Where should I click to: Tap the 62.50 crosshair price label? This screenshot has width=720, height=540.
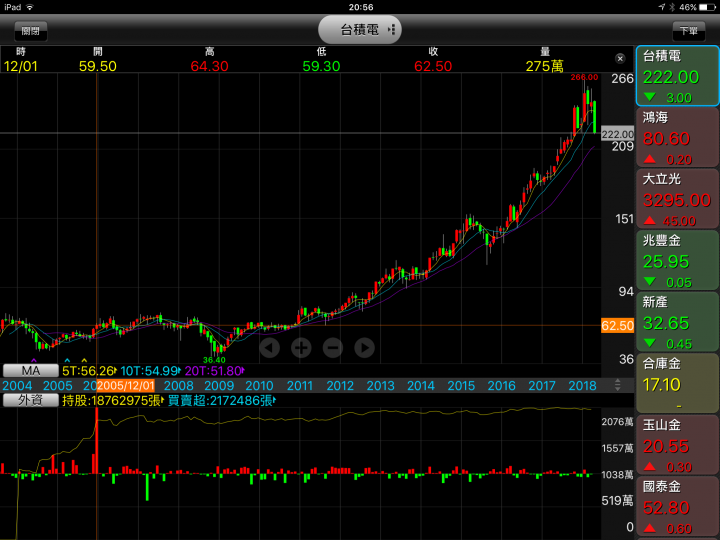[618, 326]
